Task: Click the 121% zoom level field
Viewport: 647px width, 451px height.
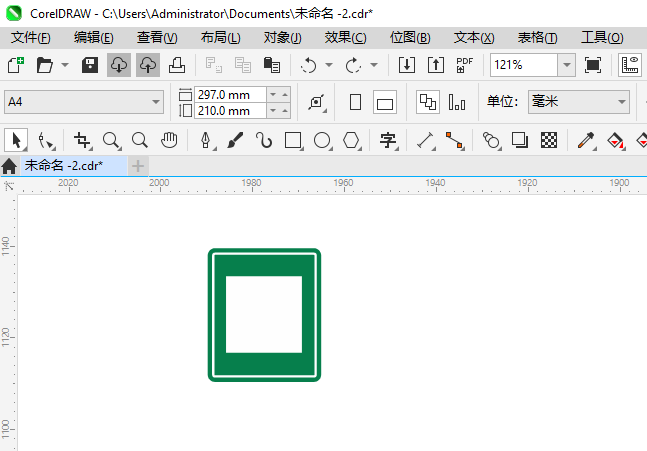Action: [524, 65]
